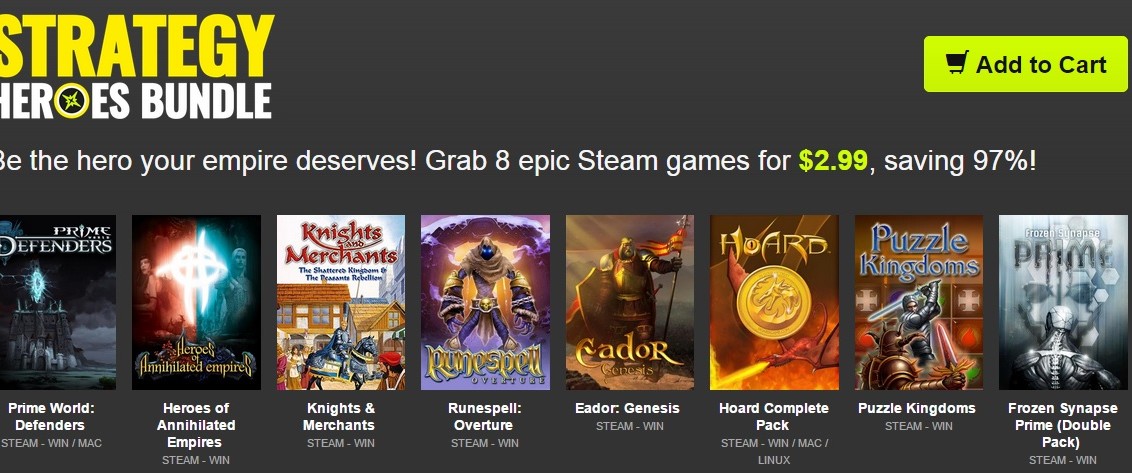1132x473 pixels.
Task: Click the Heroes of Annihilated Empires title
Action: click(196, 425)
